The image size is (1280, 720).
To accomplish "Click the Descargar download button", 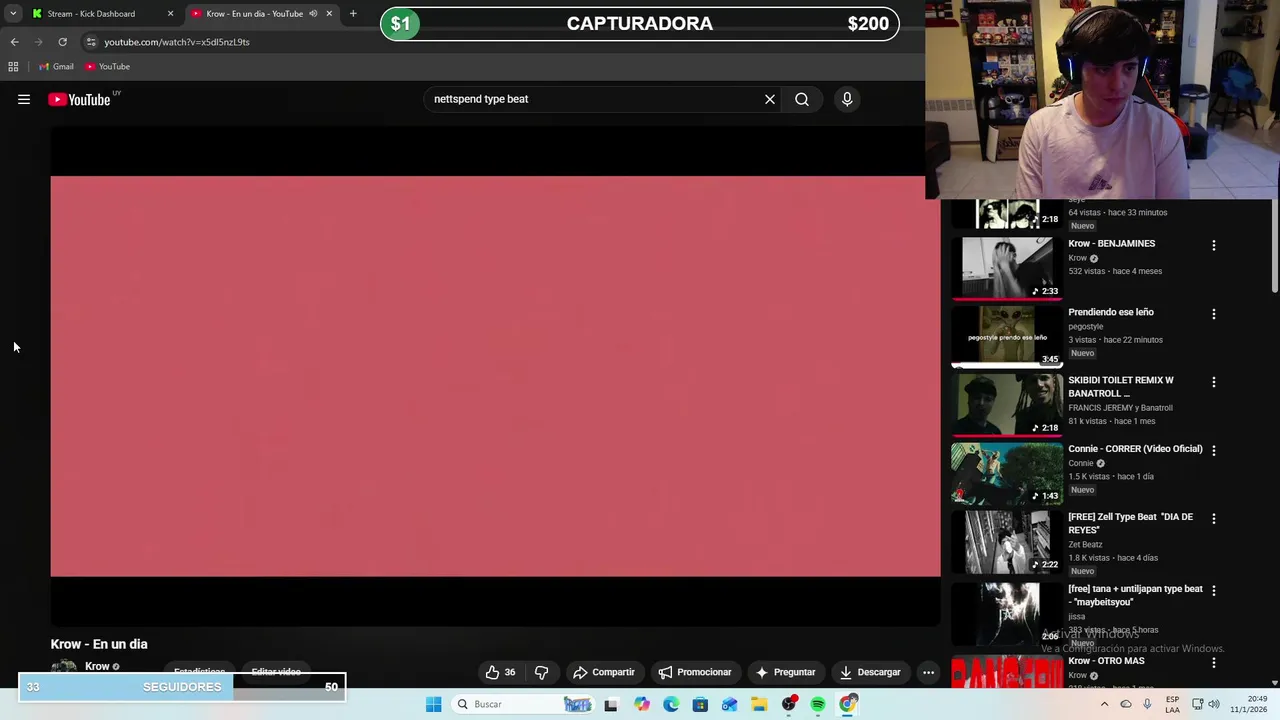I will click(x=871, y=672).
